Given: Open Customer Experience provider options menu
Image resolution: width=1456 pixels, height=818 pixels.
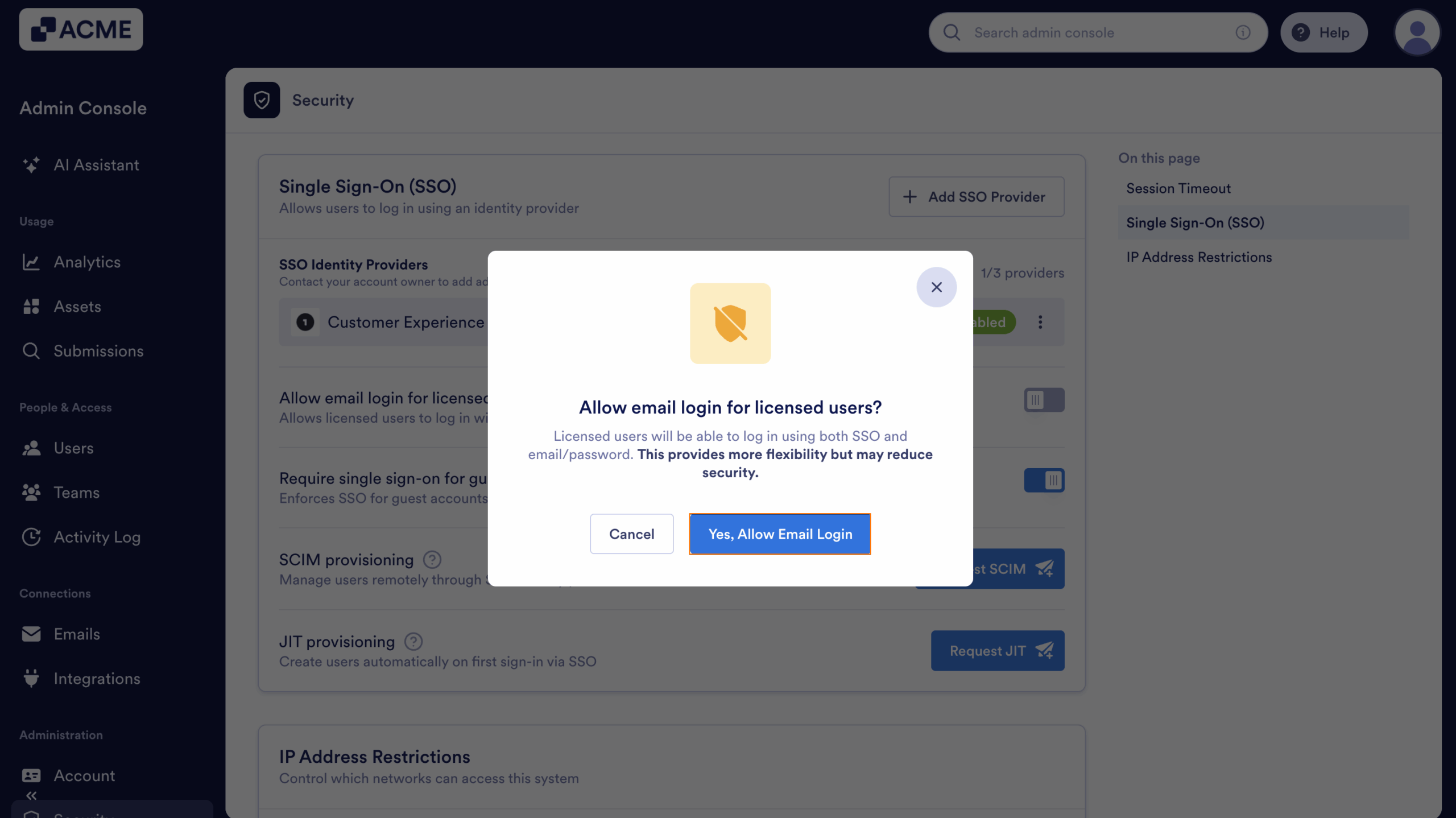Looking at the screenshot, I should [x=1040, y=322].
